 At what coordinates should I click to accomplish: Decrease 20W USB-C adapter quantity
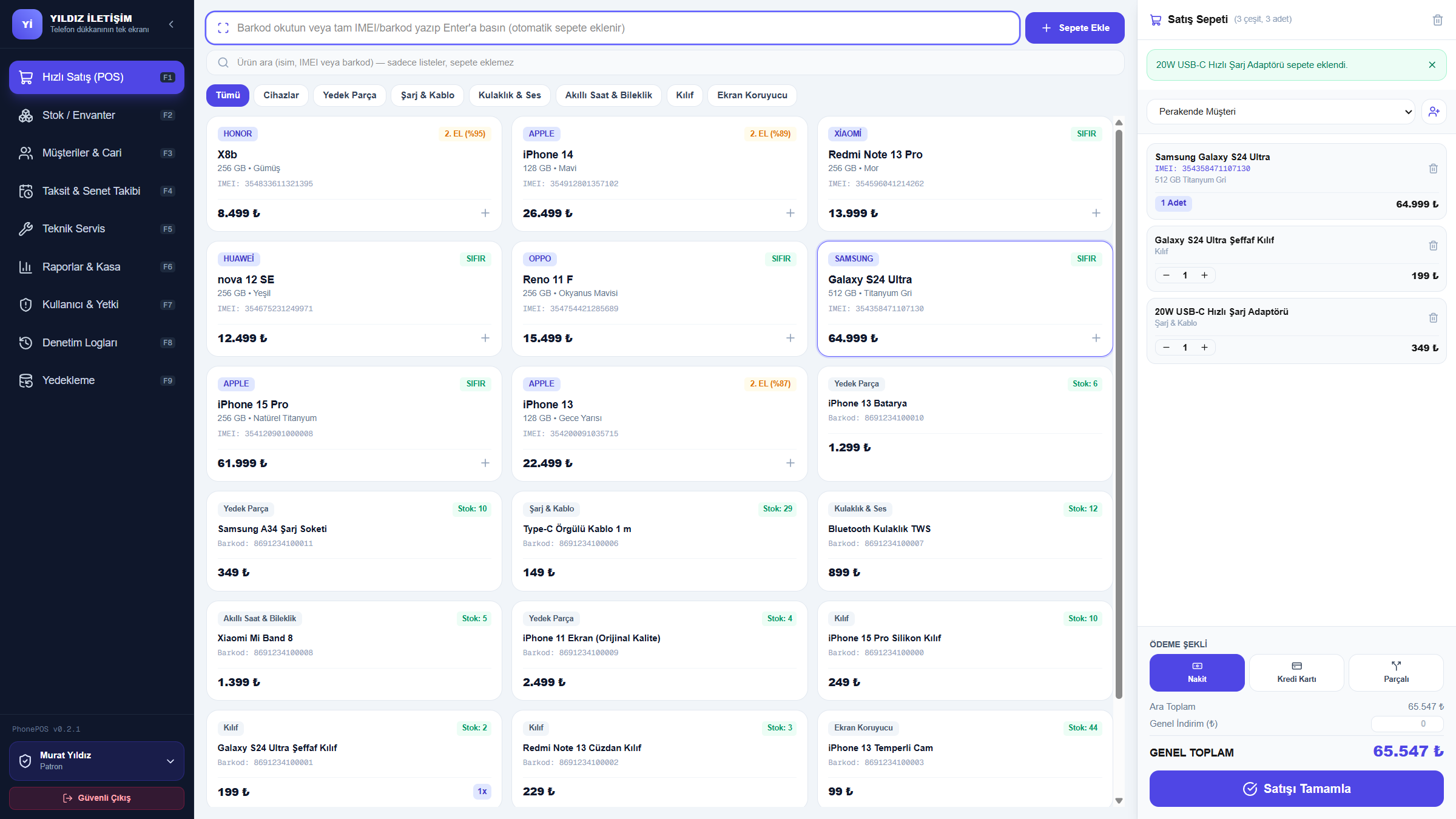pos(1166,348)
